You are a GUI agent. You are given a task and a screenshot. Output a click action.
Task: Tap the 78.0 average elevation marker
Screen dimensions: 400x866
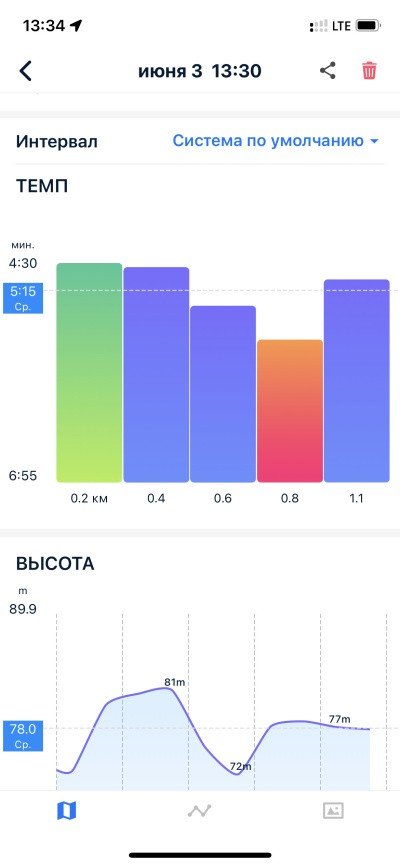[x=23, y=736]
